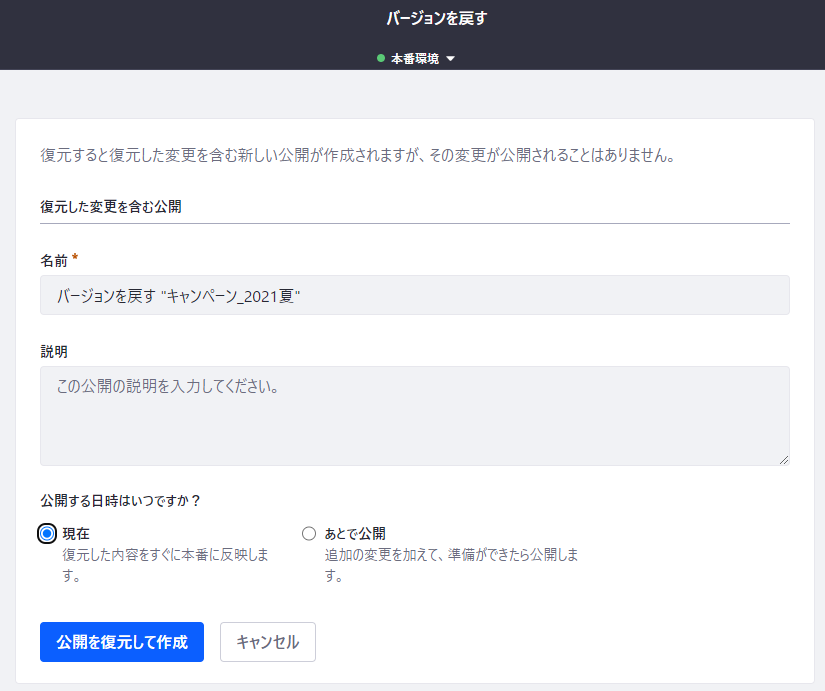Click the 本番環境 environment label

tap(414, 59)
